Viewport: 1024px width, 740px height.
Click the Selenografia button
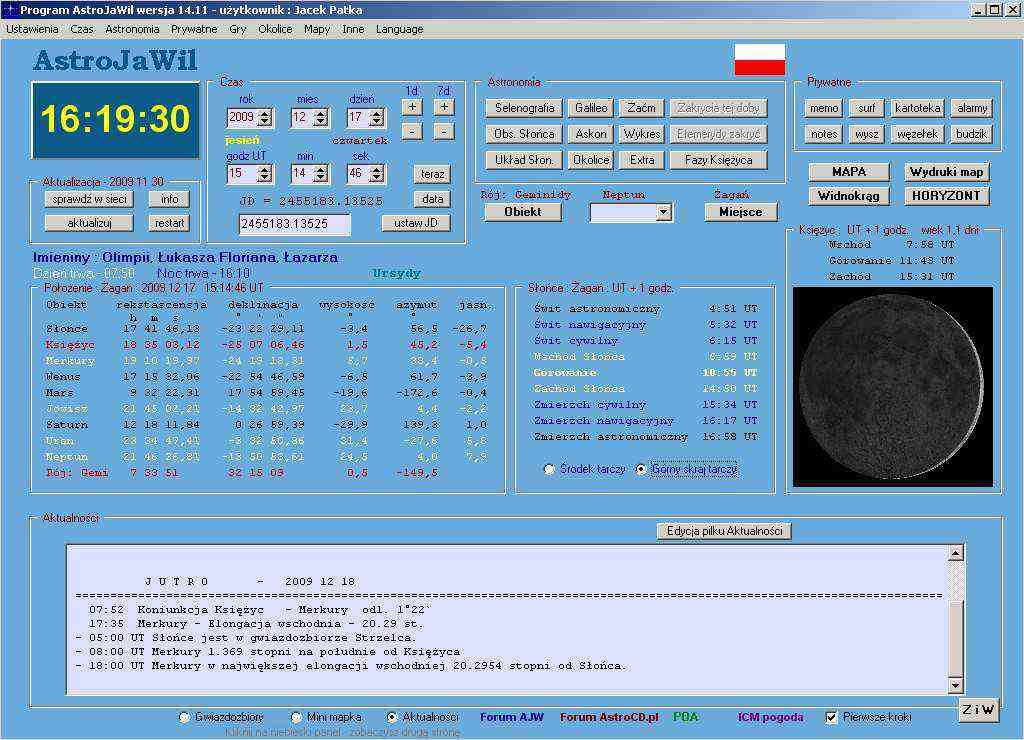(x=524, y=108)
